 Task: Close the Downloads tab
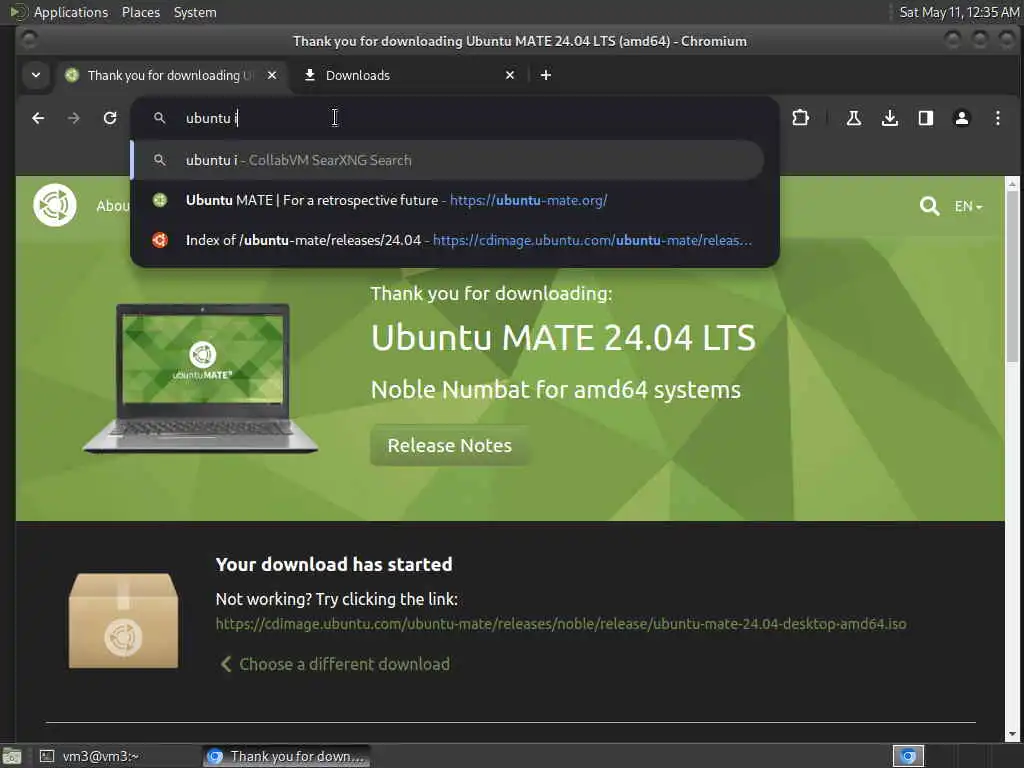point(510,76)
